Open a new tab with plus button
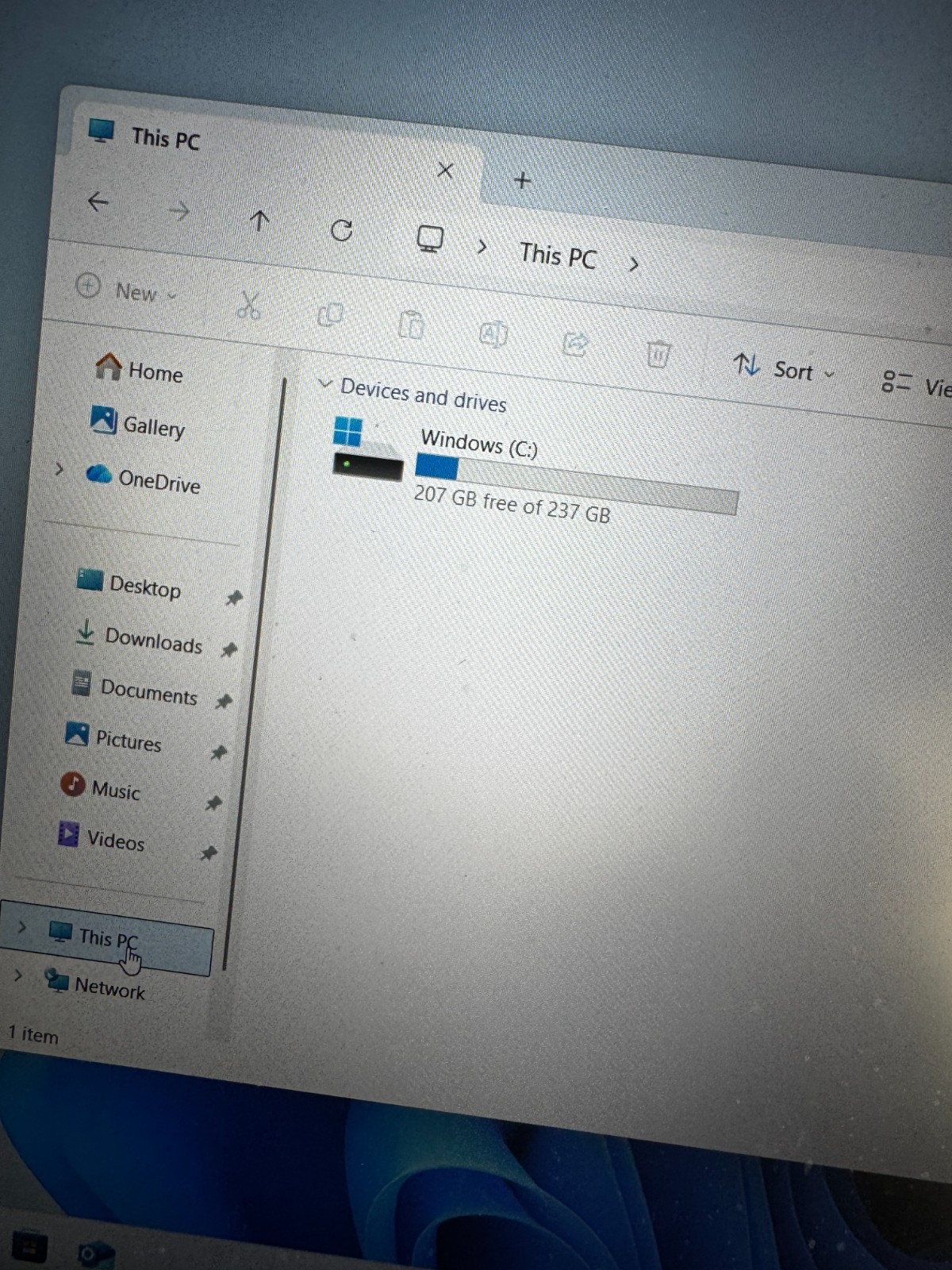952x1270 pixels. click(522, 180)
